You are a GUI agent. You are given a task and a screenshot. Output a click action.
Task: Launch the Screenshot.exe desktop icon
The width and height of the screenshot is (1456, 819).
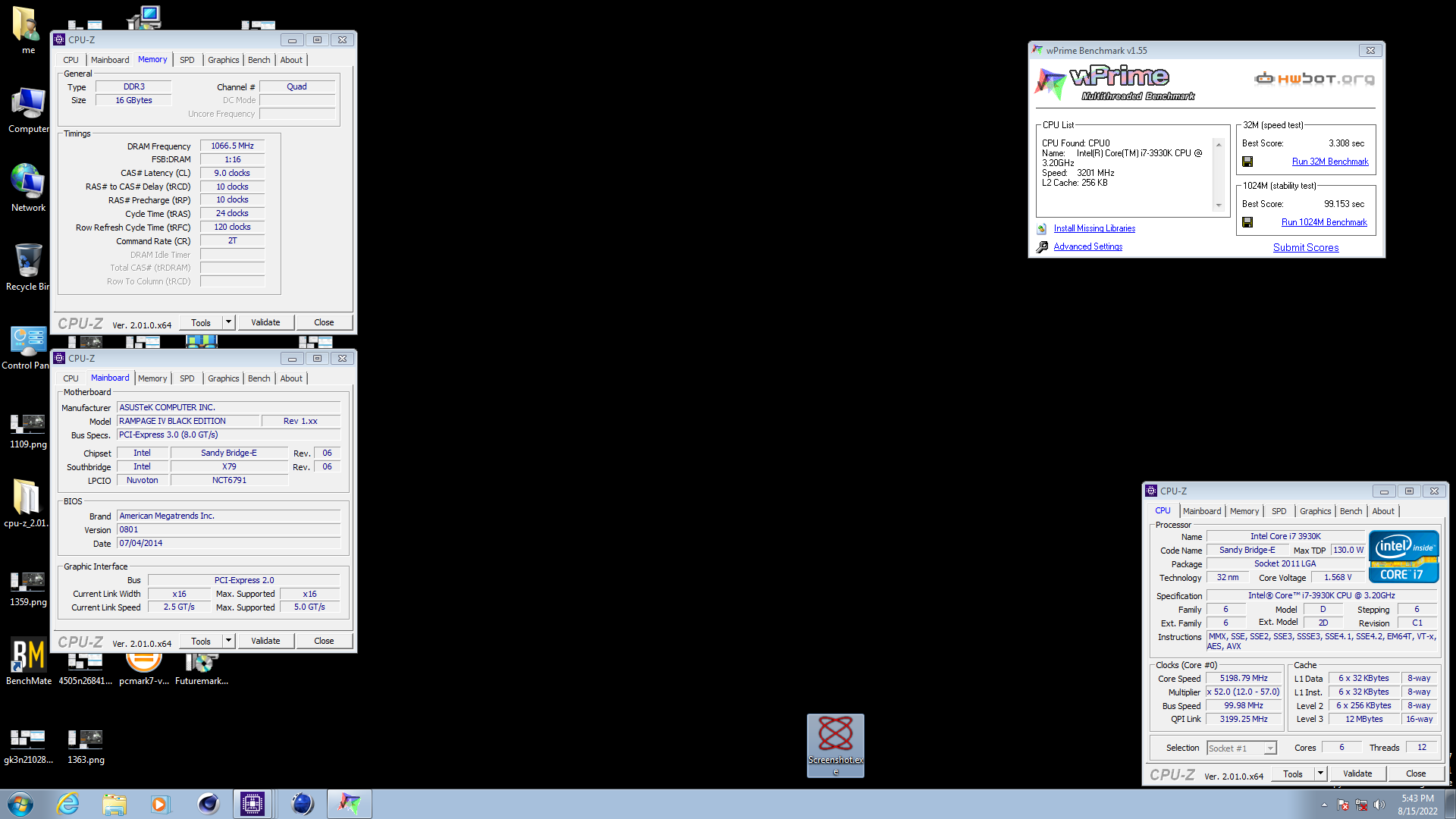835,745
